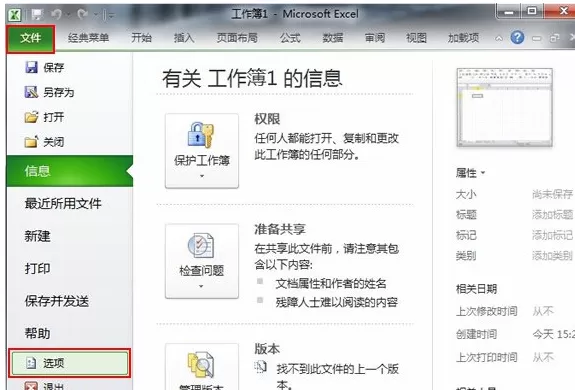The image size is (575, 390).
Task: Click 退出 (Exit) in File menu
Action: pos(45,386)
